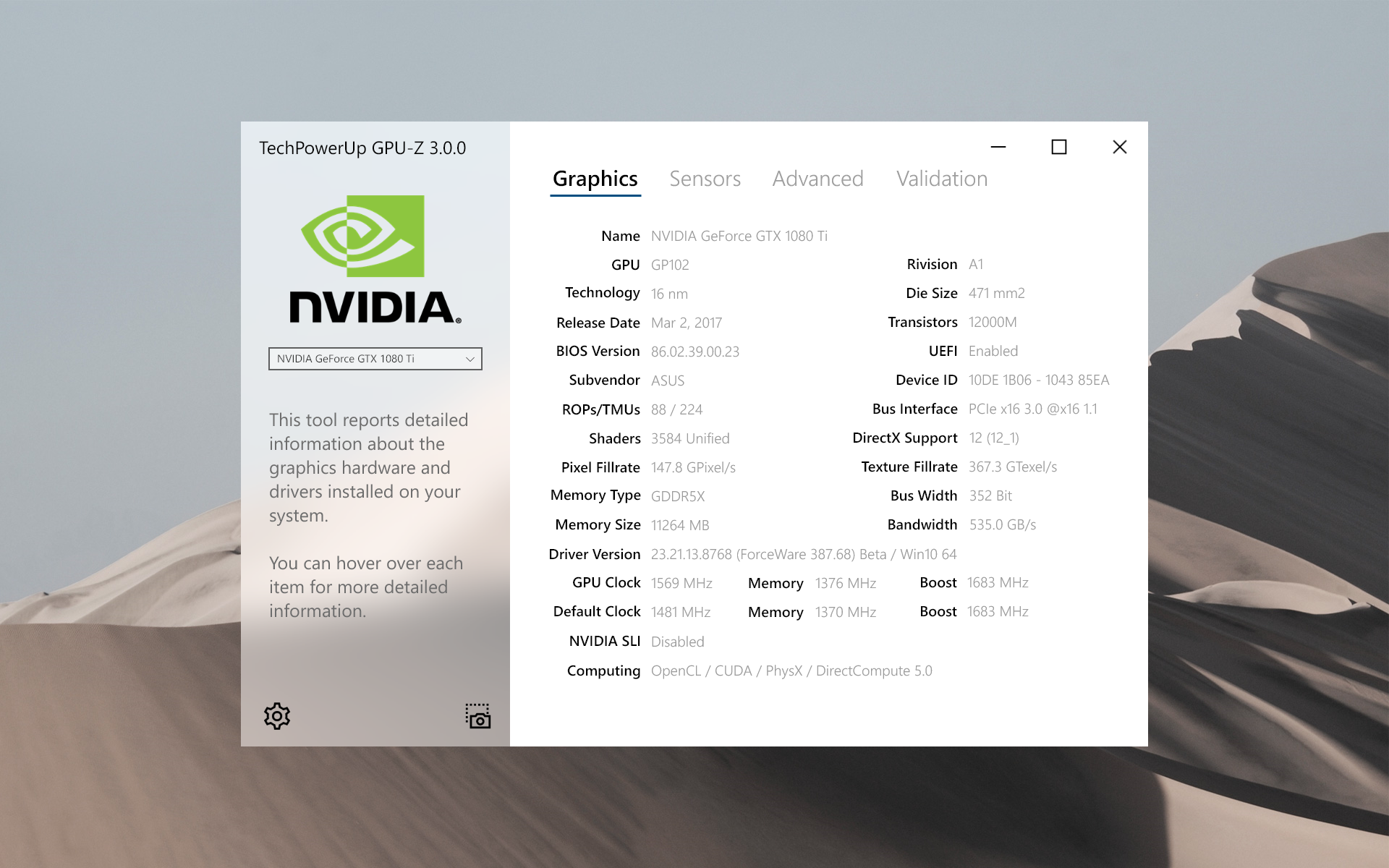Click the Technology value 16 nm
Viewport: 1389px width, 868px height.
669,294
